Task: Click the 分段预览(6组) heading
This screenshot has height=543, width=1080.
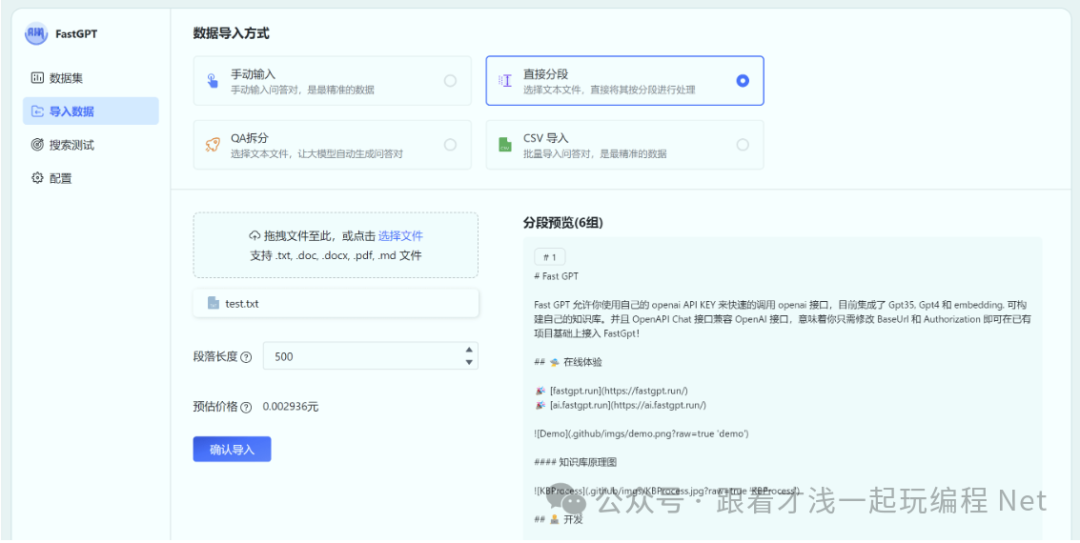Action: click(x=563, y=223)
